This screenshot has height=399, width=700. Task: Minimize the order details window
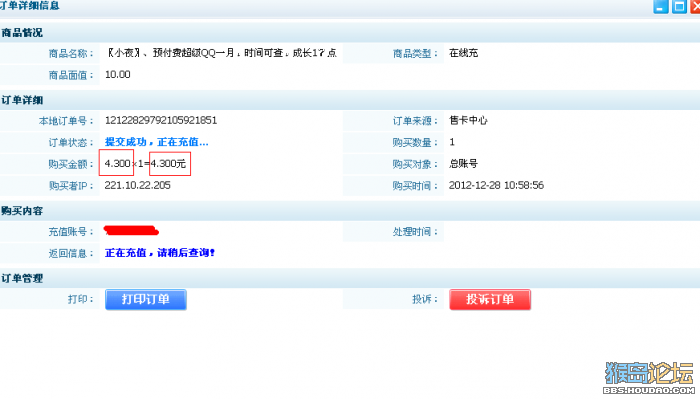click(x=661, y=7)
